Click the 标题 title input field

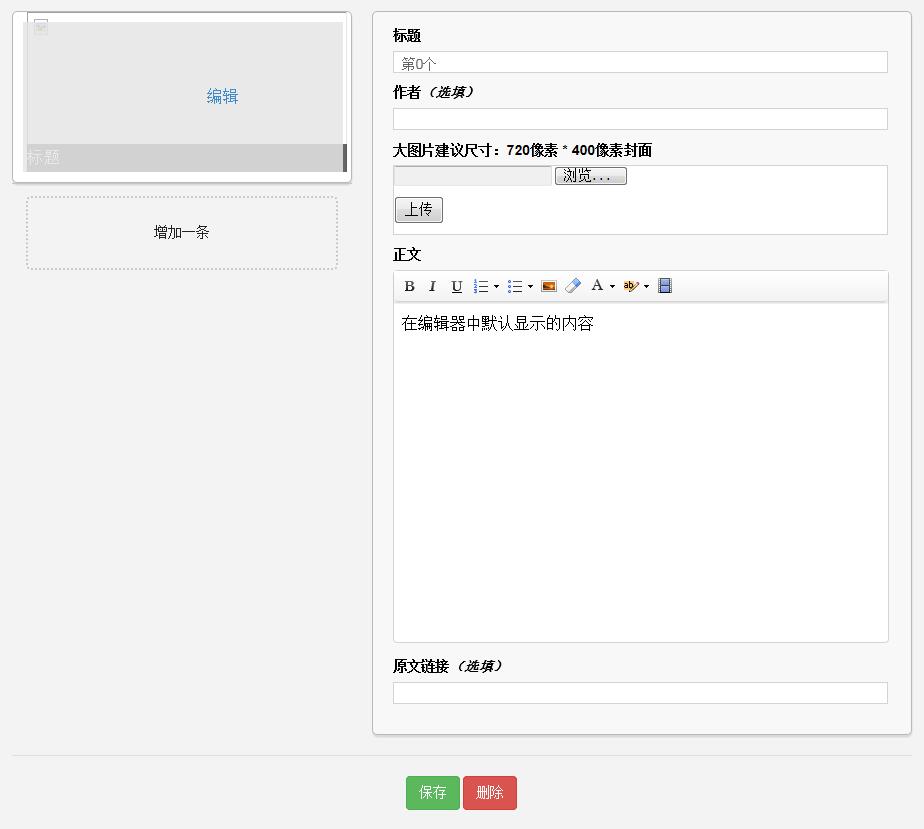click(x=640, y=63)
